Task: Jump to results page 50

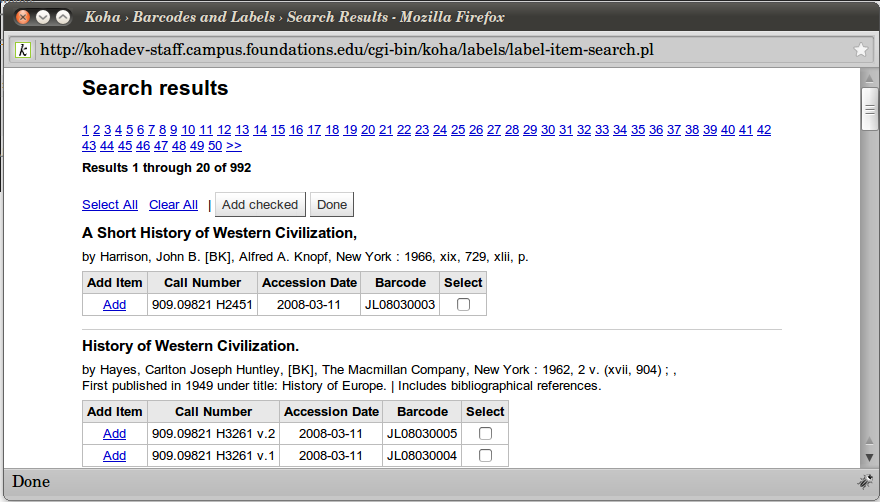Action: tap(215, 146)
